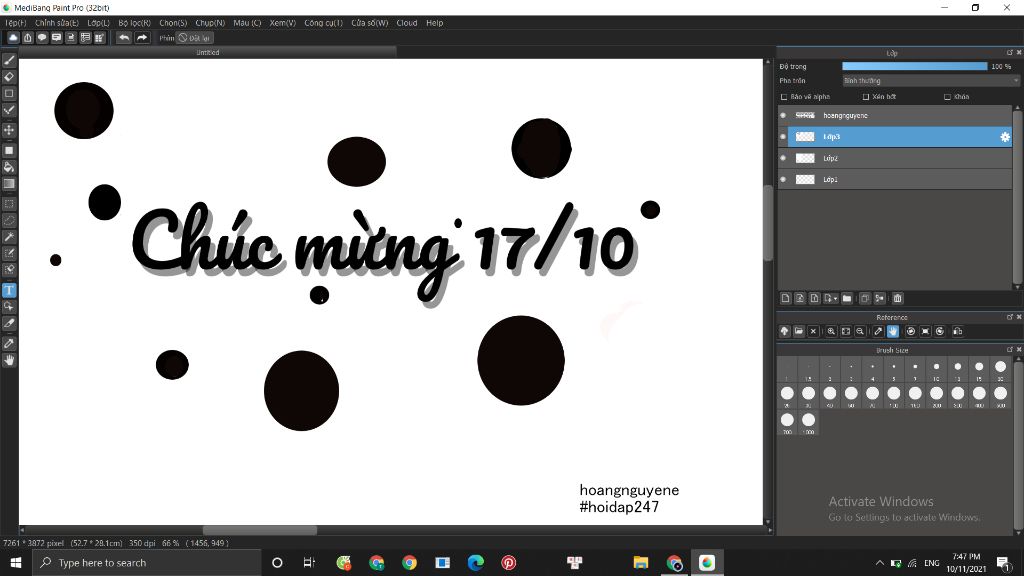This screenshot has height=576, width=1024.
Task: Adjust the Độ trong opacity slider
Action: click(x=915, y=66)
